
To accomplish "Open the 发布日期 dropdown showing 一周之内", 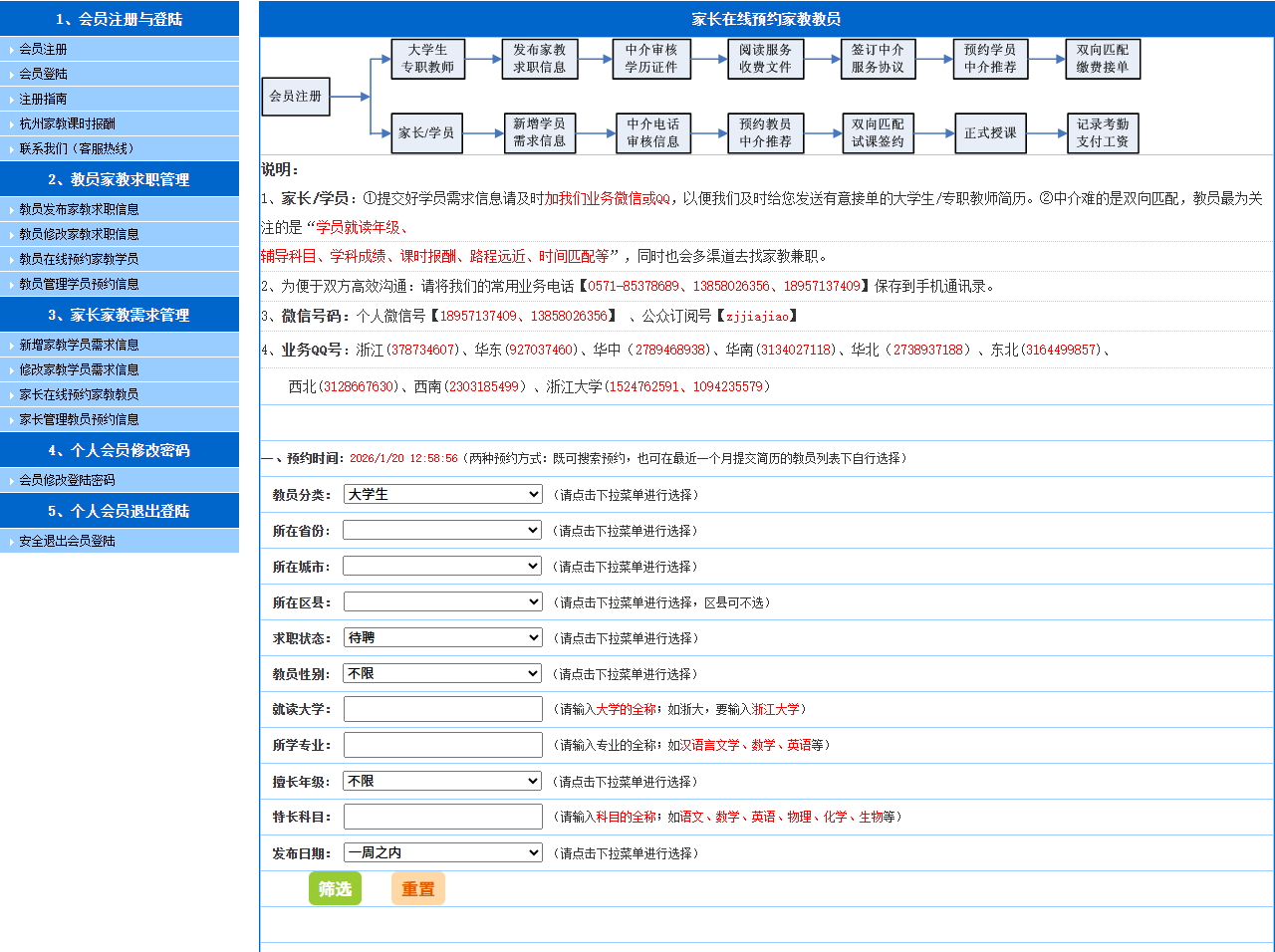I will [442, 852].
